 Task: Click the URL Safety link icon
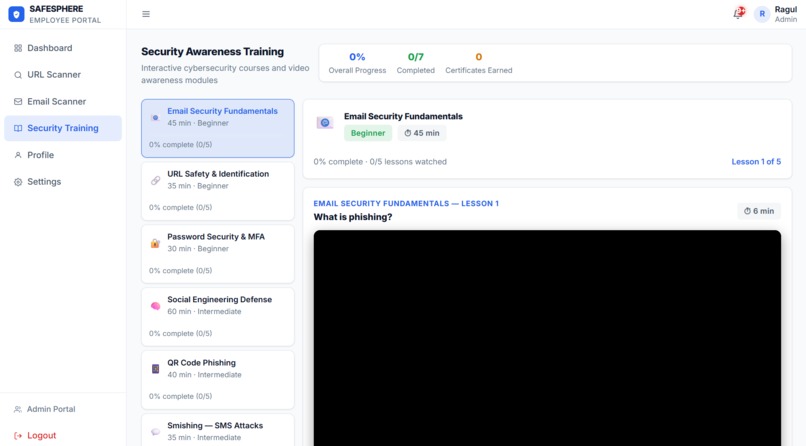155,180
